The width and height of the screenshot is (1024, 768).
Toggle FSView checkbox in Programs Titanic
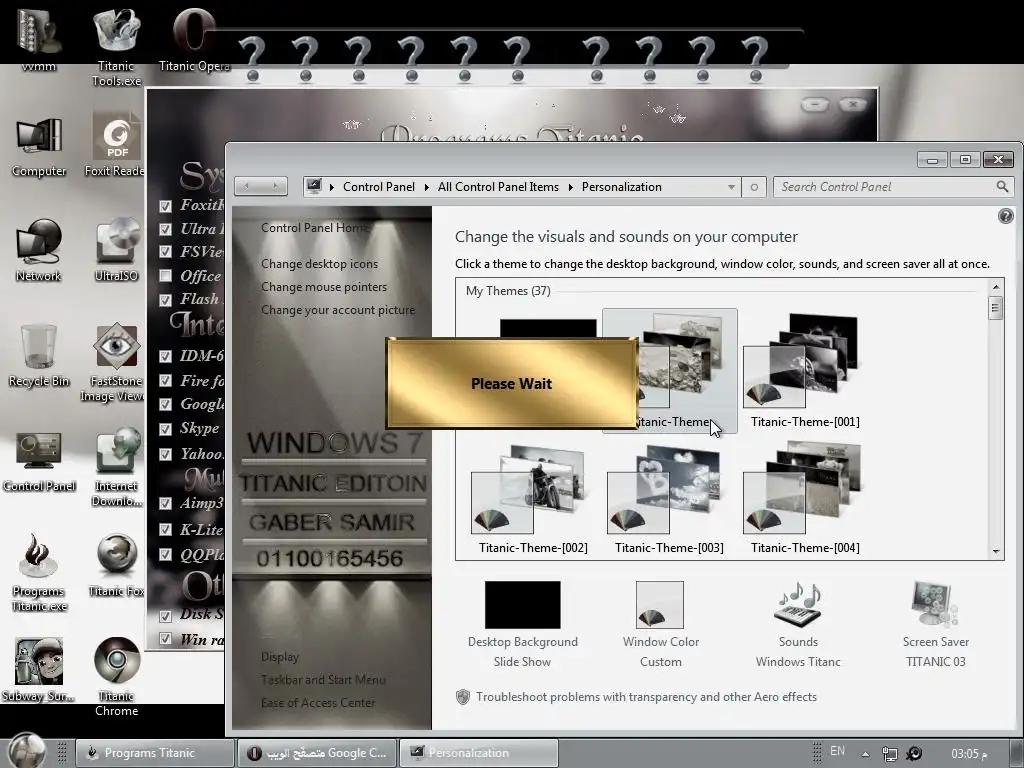point(165,251)
